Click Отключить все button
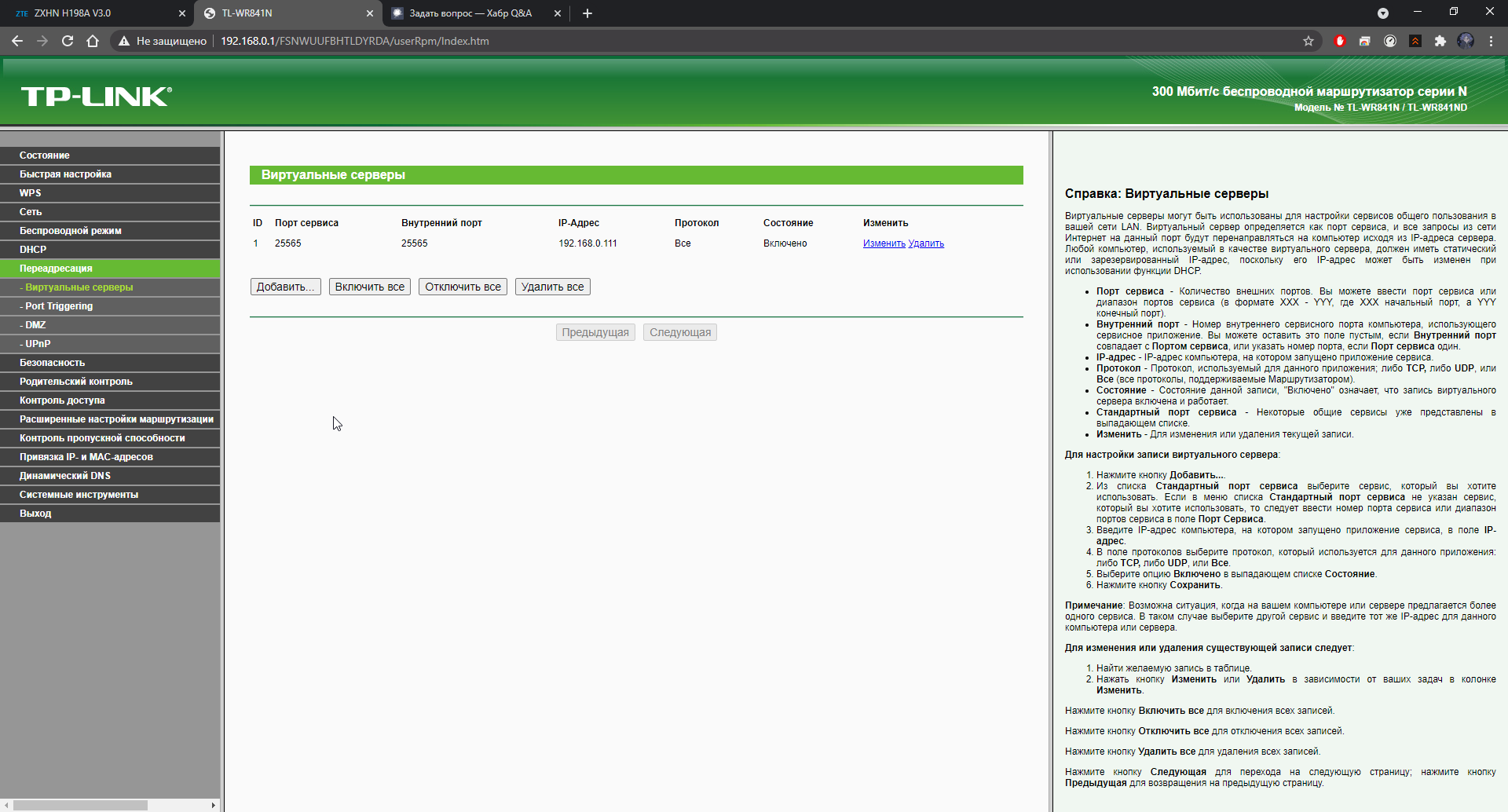1508x812 pixels. (463, 287)
